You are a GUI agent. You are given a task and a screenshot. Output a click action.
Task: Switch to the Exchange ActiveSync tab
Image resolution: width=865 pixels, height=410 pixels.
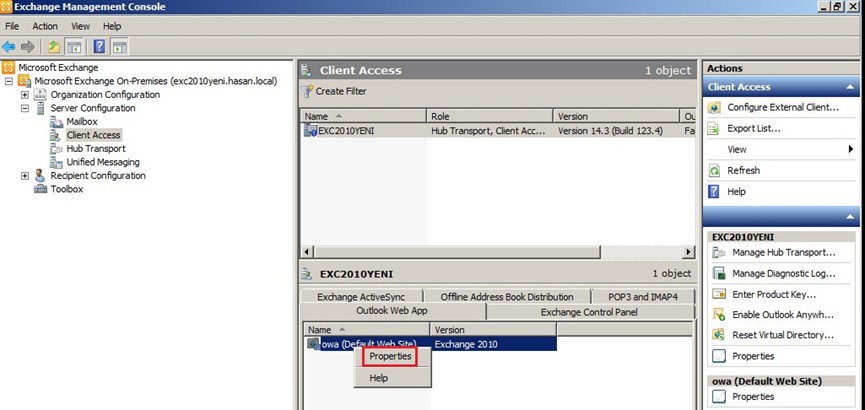(x=361, y=297)
